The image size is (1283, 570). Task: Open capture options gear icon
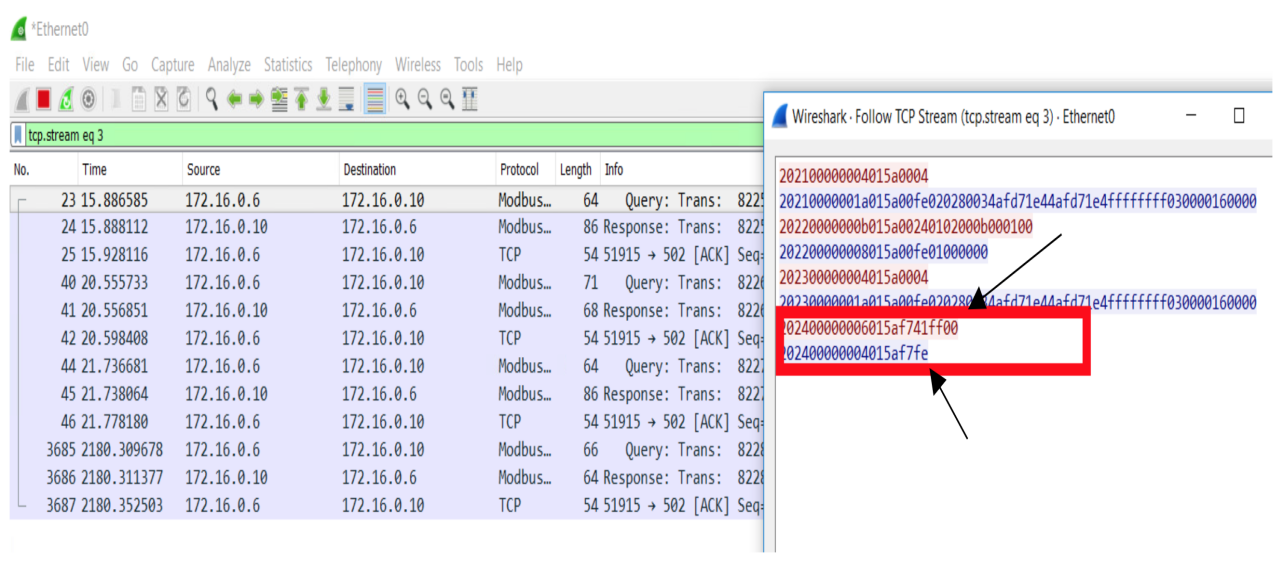[x=89, y=99]
